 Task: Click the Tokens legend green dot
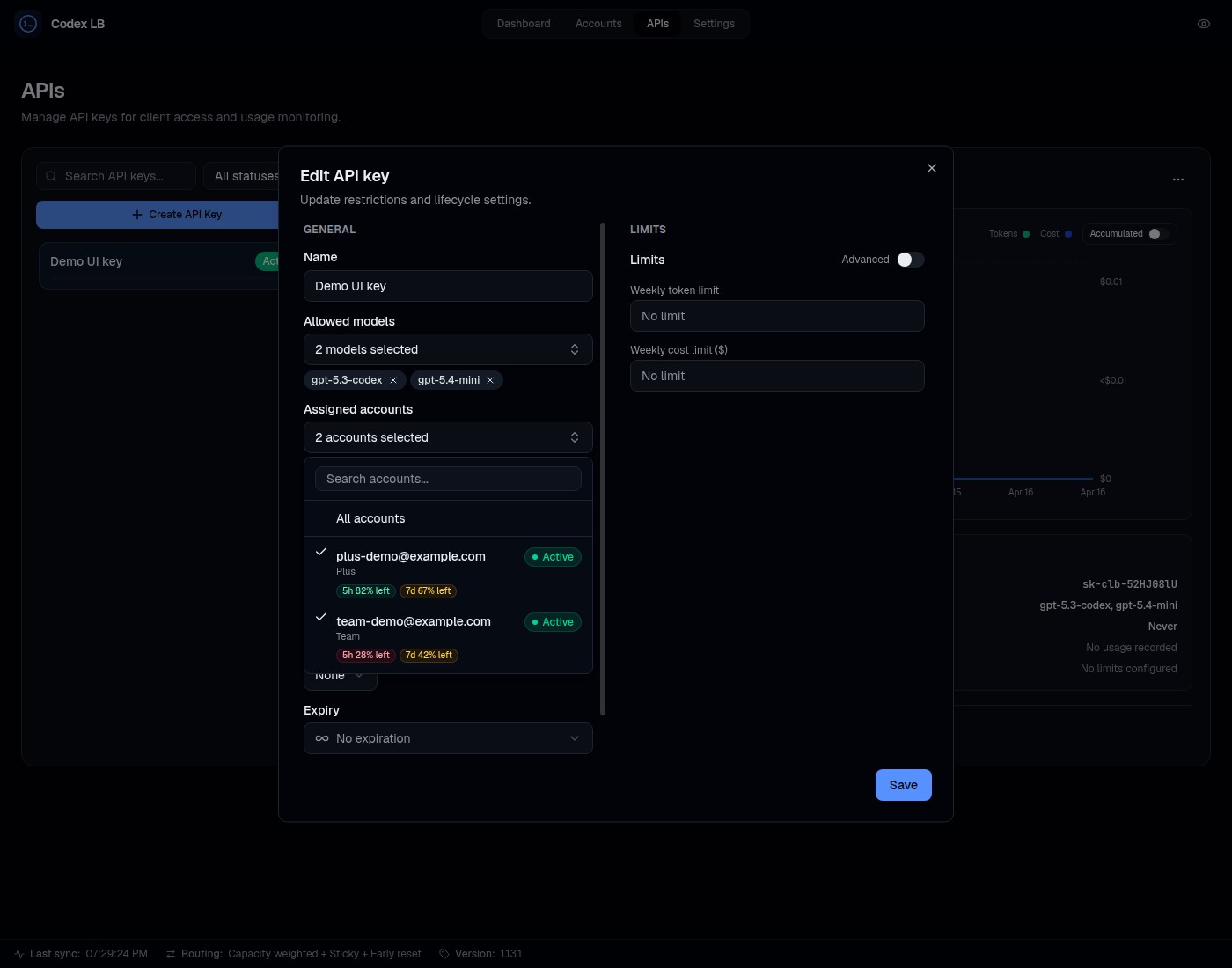pyautogui.click(x=1026, y=234)
